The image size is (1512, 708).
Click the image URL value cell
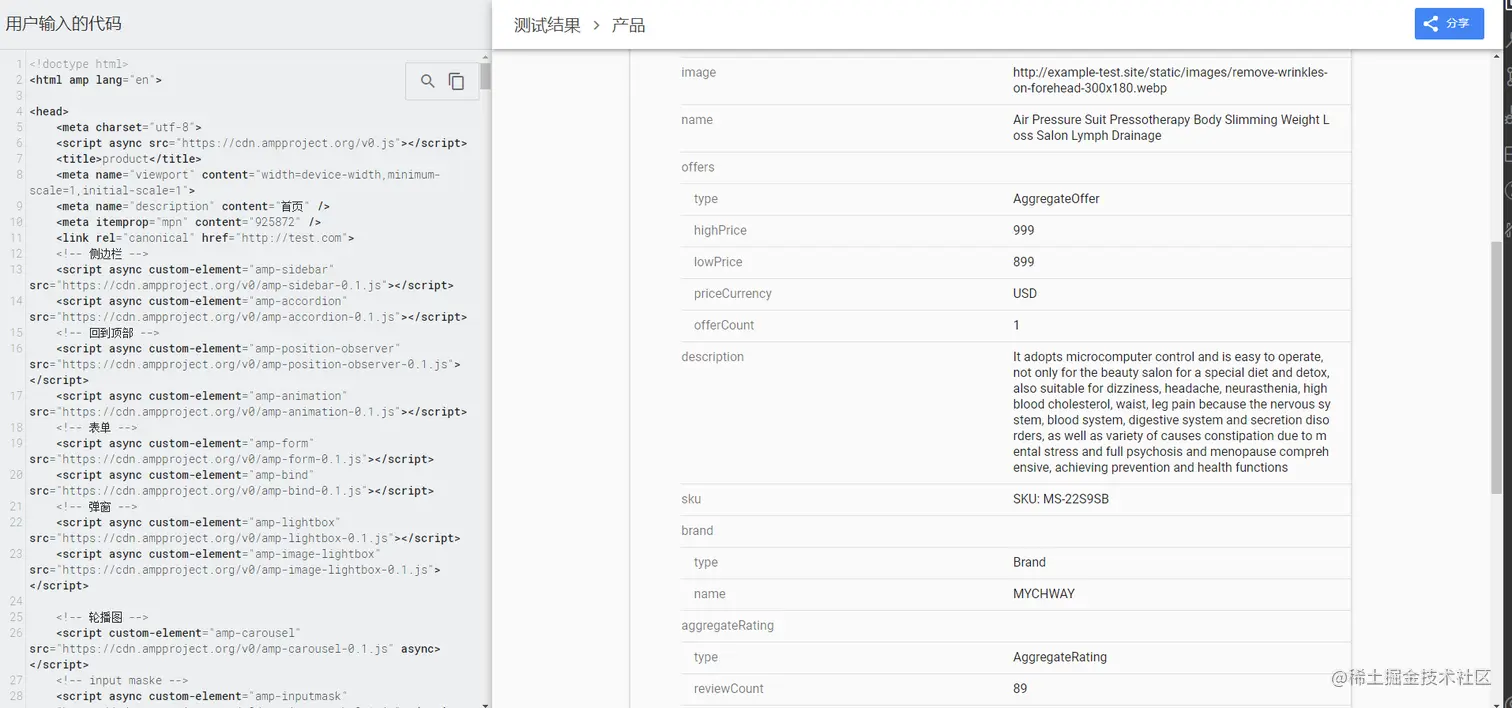(1170, 80)
